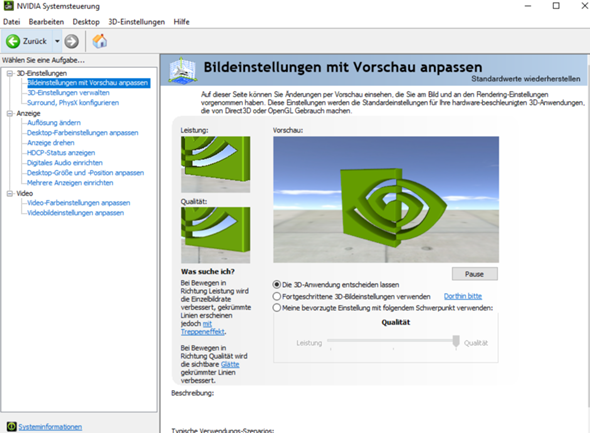Click the Systeminformationen icon at bottom left

click(x=11, y=426)
